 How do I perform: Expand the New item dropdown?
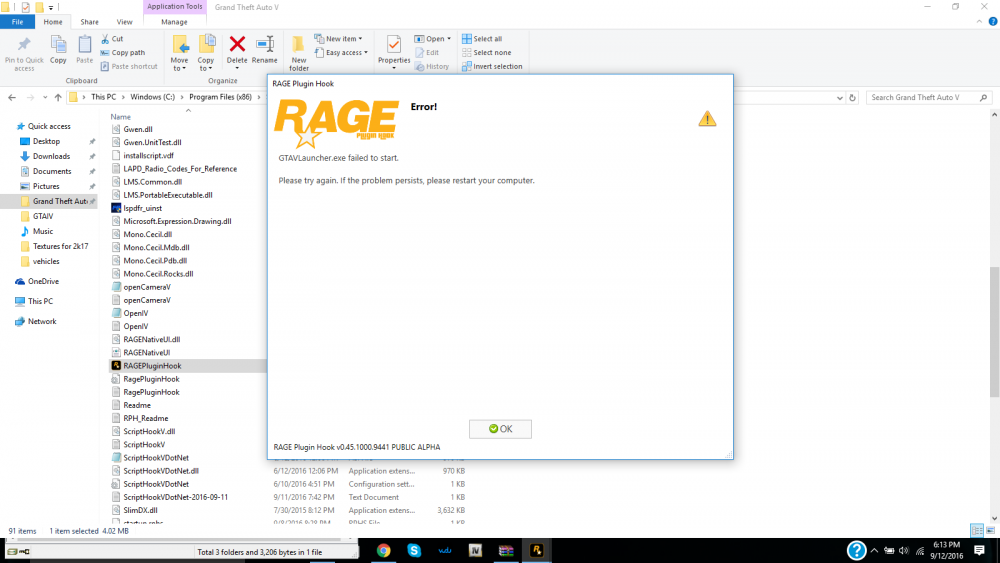pos(360,39)
